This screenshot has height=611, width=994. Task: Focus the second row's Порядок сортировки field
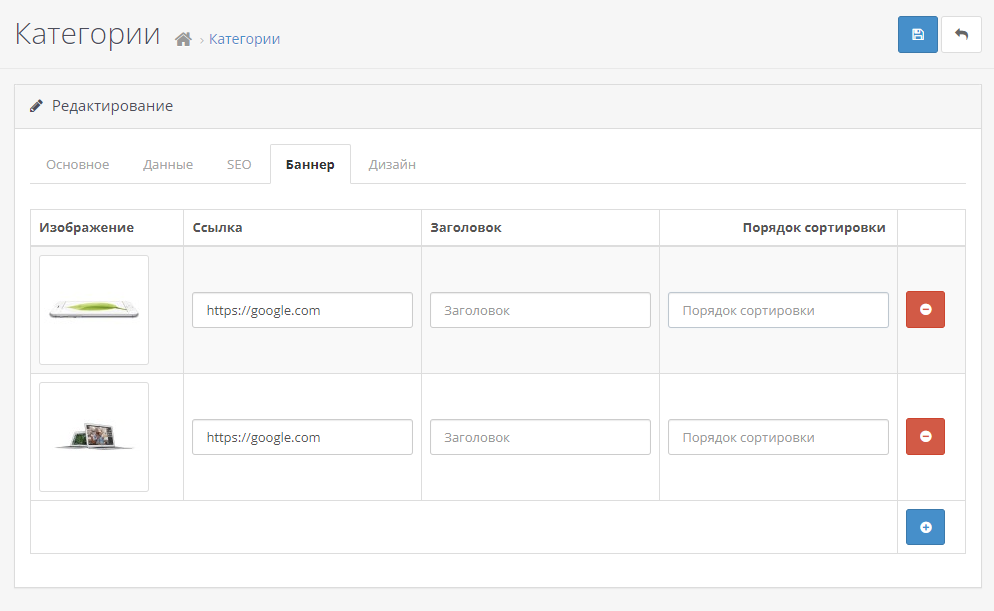[x=778, y=437]
